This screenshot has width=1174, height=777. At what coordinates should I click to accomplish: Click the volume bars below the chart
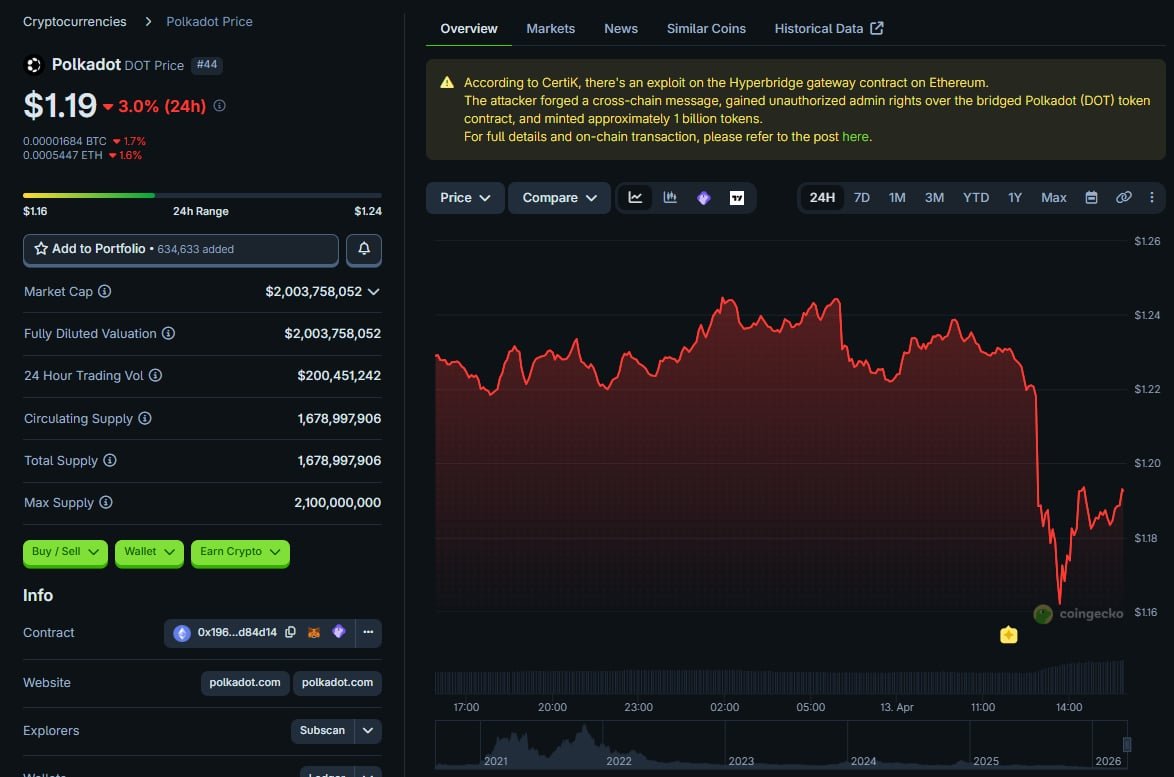pos(779,678)
